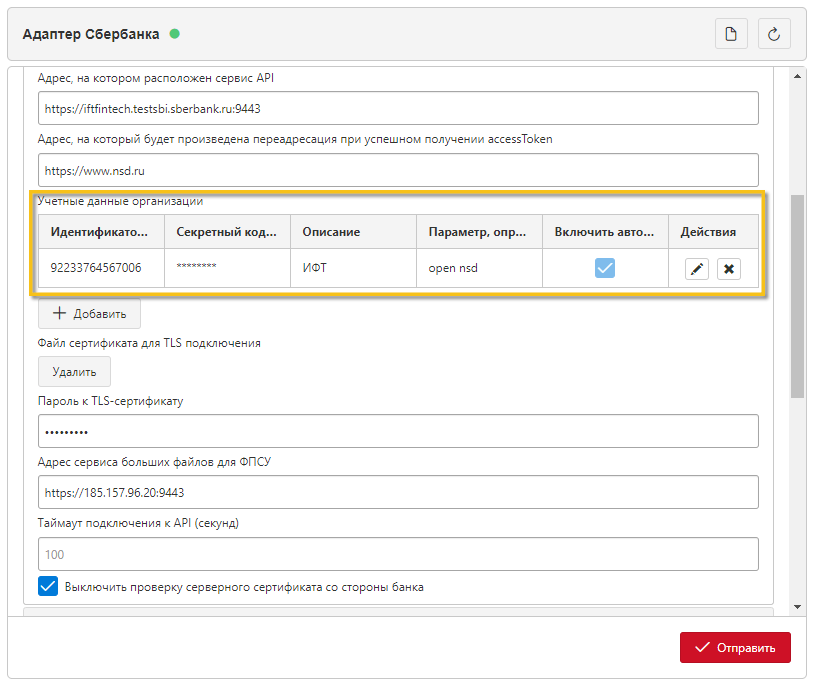Viewport: 821px width, 700px height.
Task: Focus the redirect address field with https://www.nsd.ru
Action: (398, 170)
